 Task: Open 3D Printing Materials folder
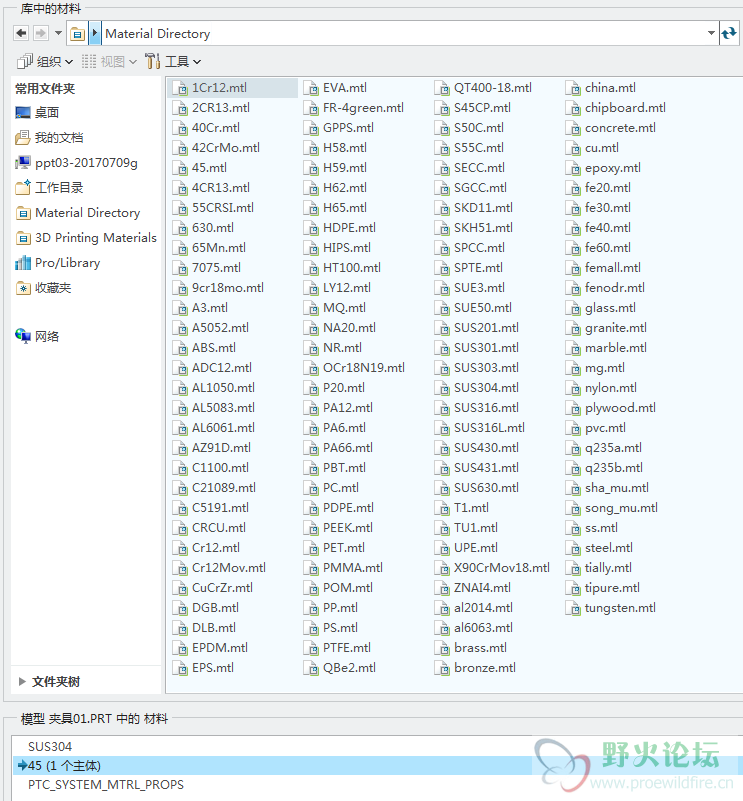point(86,238)
